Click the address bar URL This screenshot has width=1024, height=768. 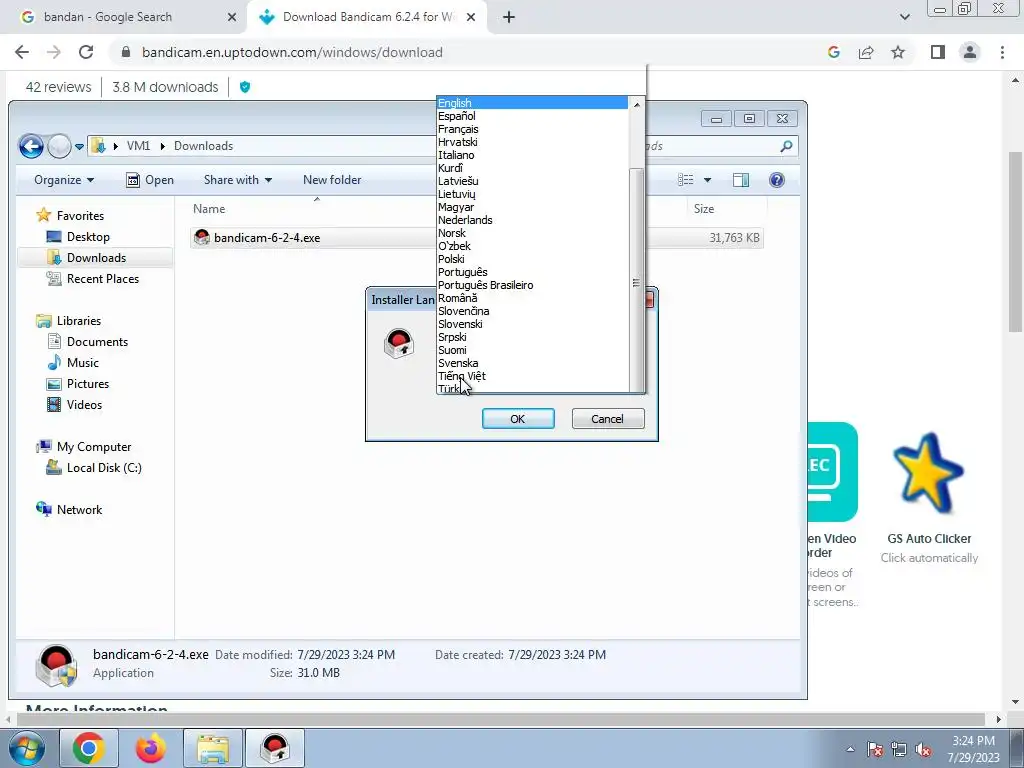(x=292, y=52)
